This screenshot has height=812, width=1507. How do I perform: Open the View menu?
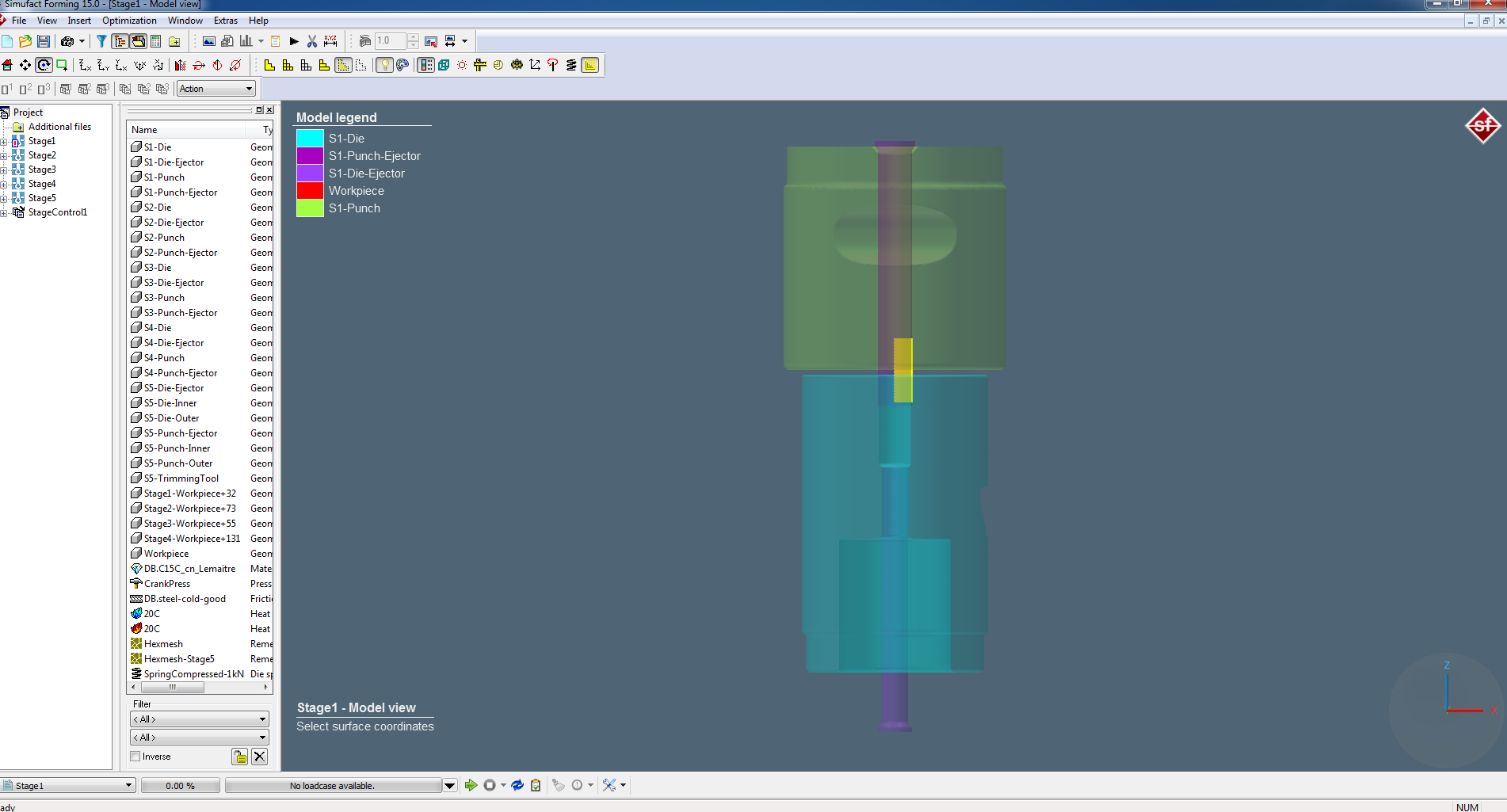47,21
